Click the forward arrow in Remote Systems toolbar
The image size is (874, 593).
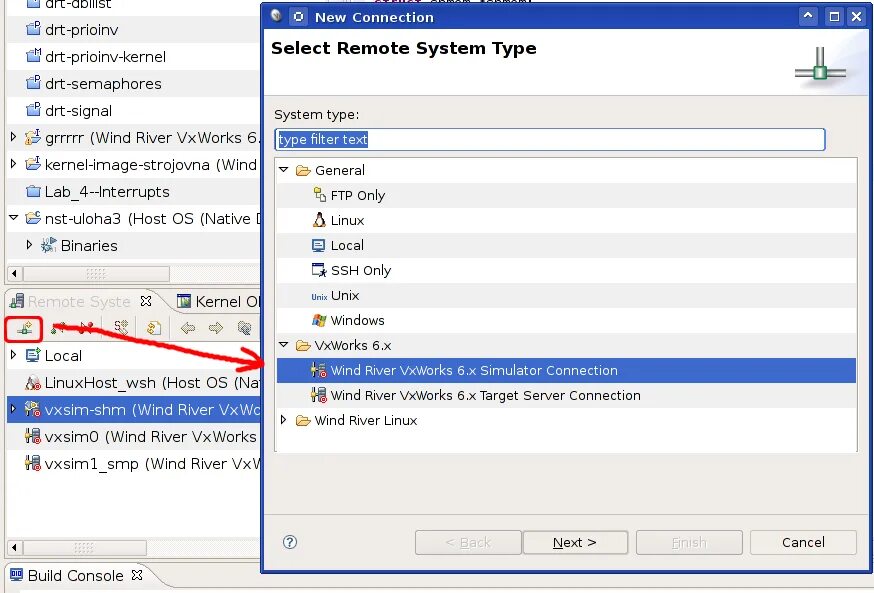216,328
